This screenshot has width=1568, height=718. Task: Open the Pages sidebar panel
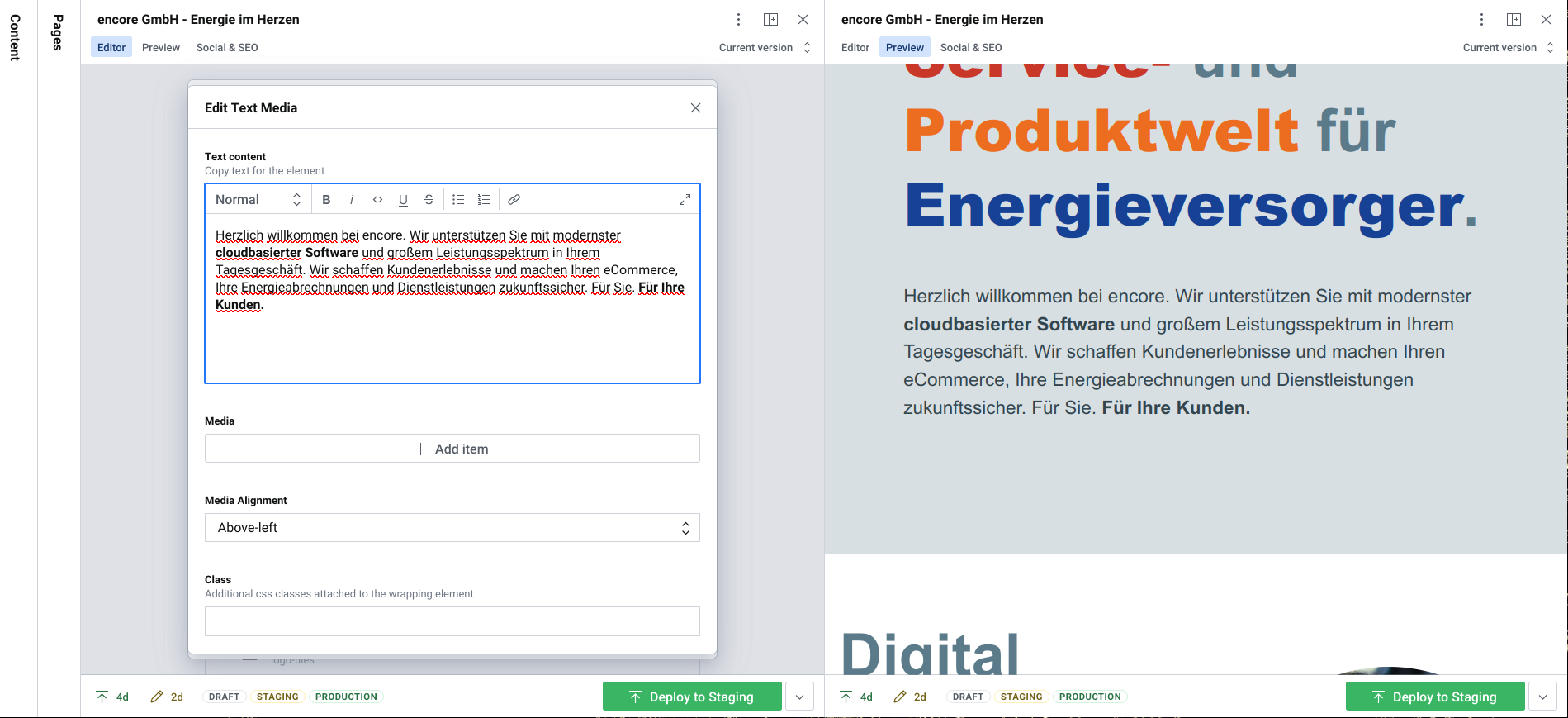tap(58, 32)
